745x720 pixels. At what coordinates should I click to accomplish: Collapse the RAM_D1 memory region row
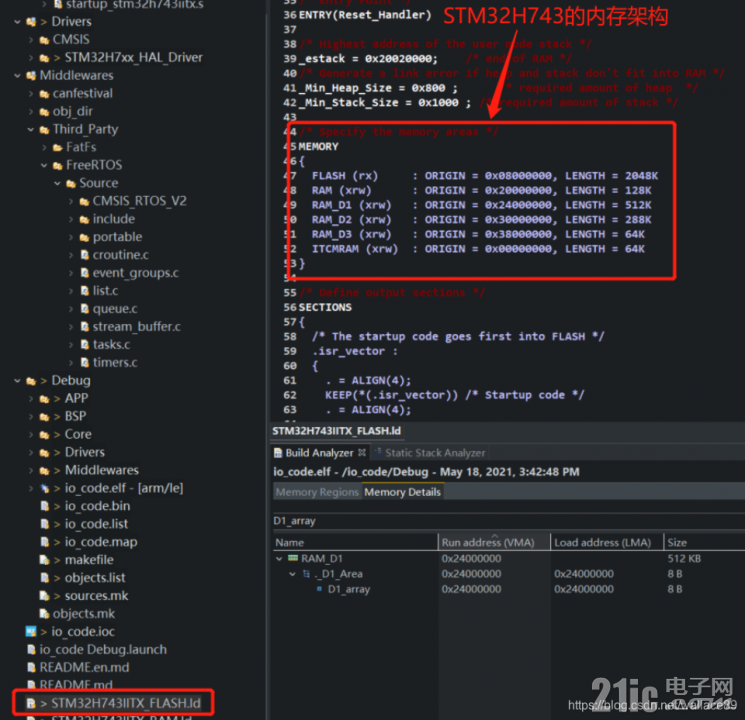[279, 558]
